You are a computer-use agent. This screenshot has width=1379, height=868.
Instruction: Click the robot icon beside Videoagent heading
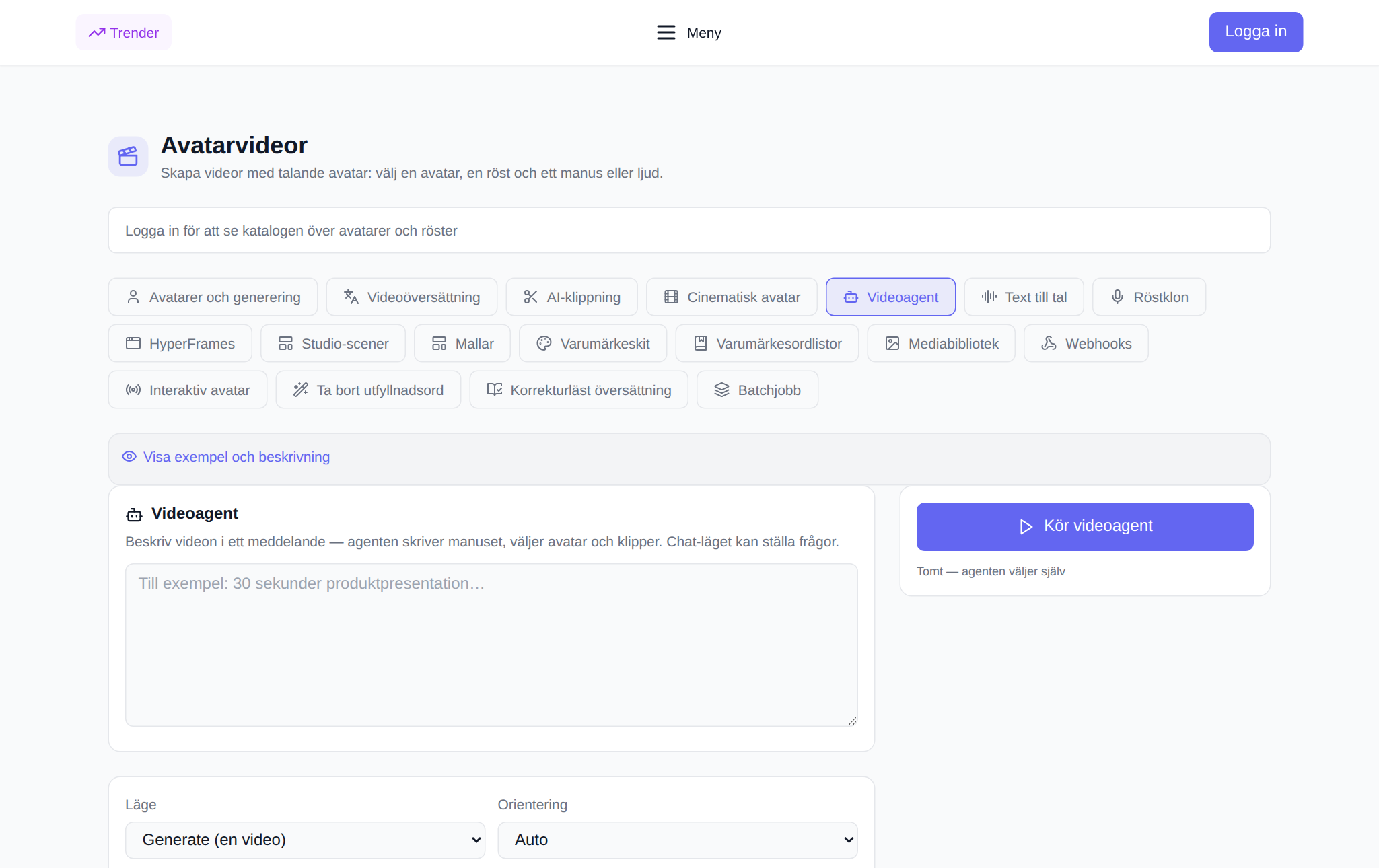point(134,515)
